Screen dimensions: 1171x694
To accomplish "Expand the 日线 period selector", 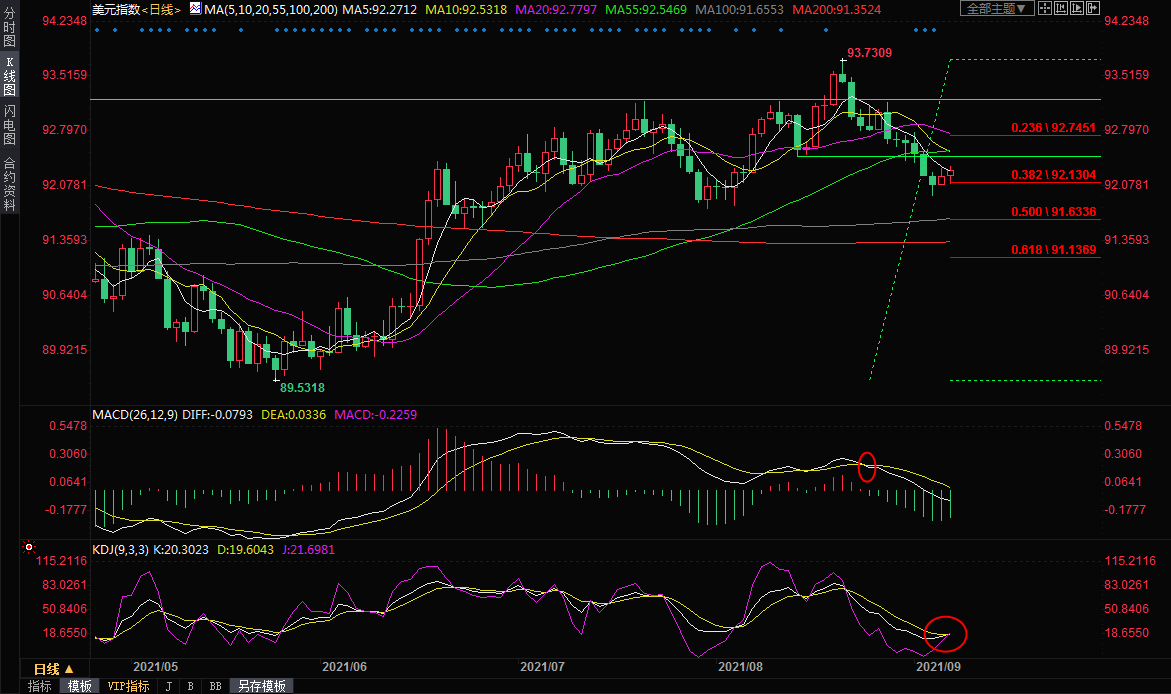I will 52,668.
